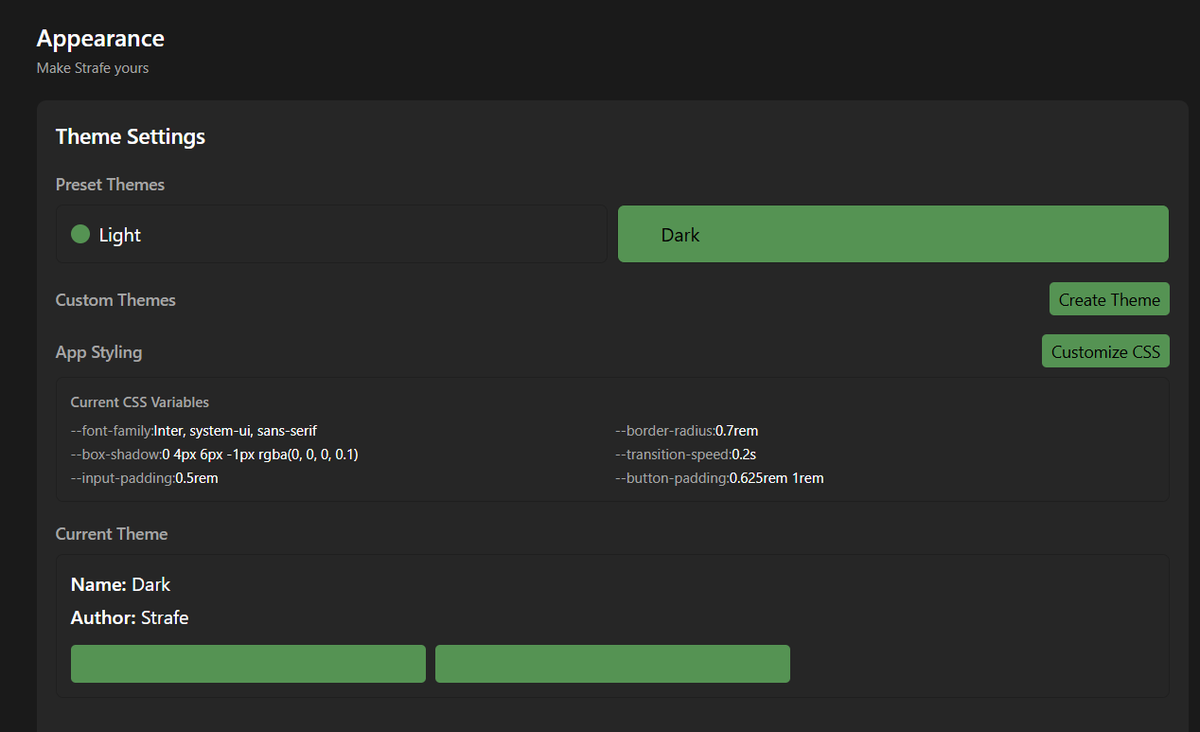Click the first green color bar under Author
Screen dimensions: 1200x732
[x=248, y=664]
